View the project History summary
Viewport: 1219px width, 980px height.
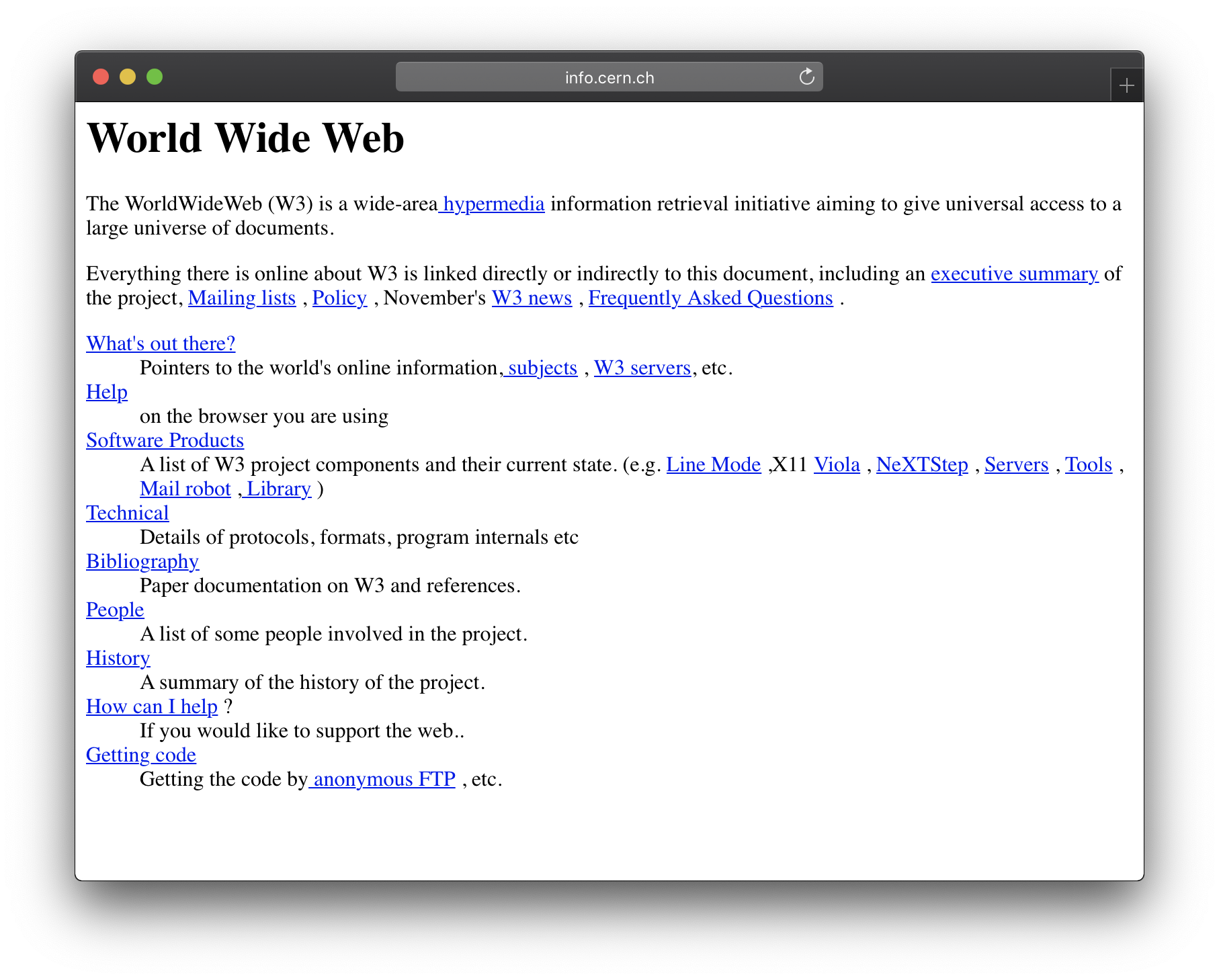click(x=118, y=658)
